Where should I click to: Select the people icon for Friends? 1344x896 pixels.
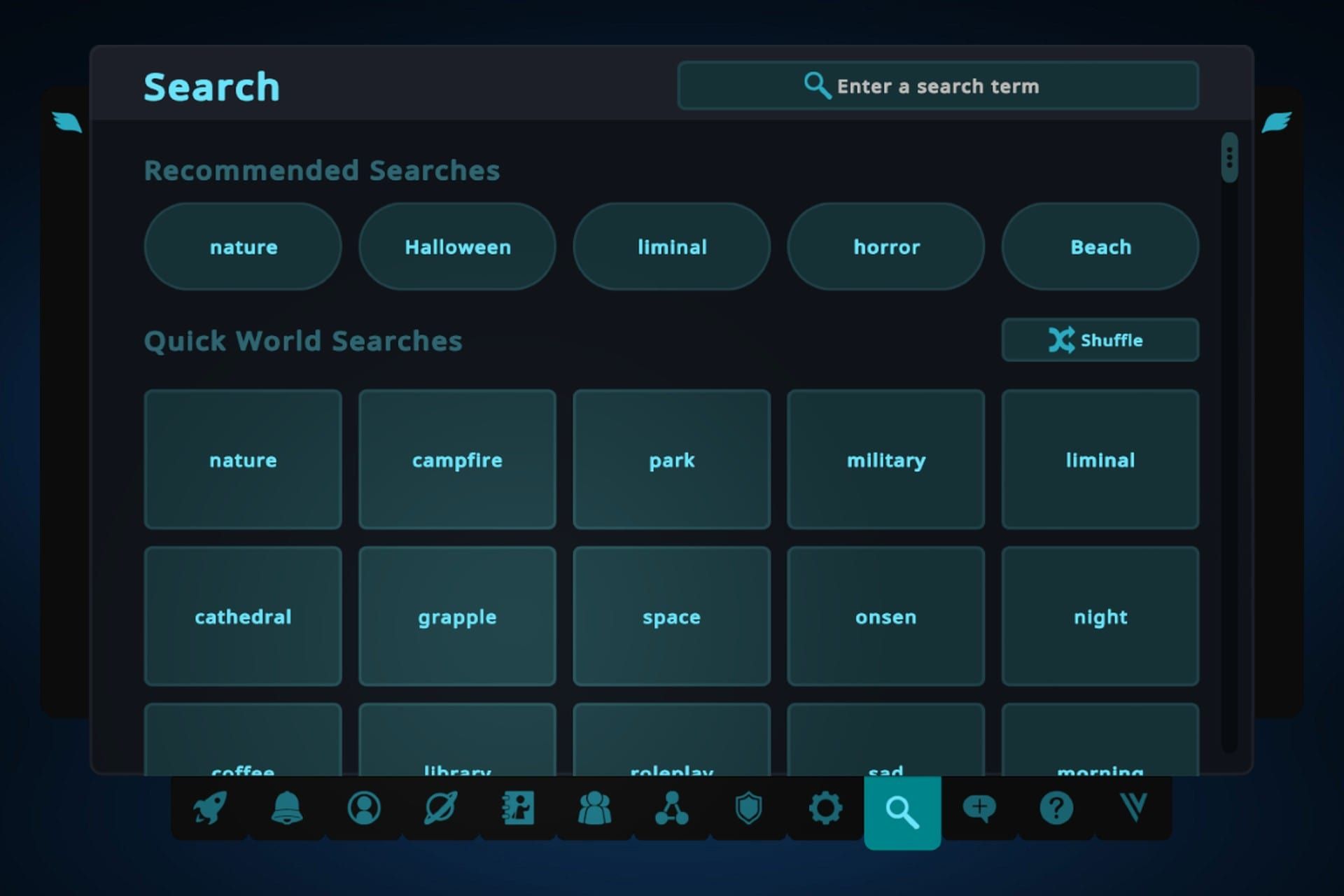(x=595, y=808)
